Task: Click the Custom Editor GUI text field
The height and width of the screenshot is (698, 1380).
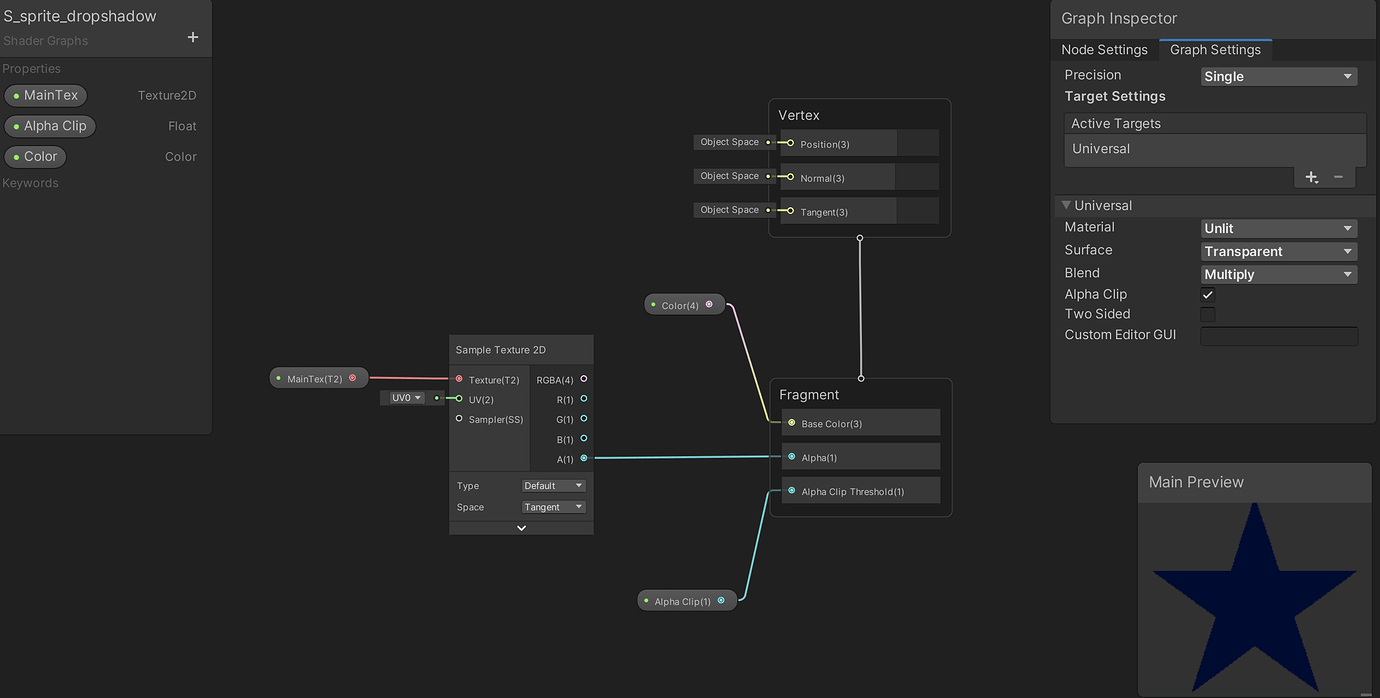Action: point(1278,336)
